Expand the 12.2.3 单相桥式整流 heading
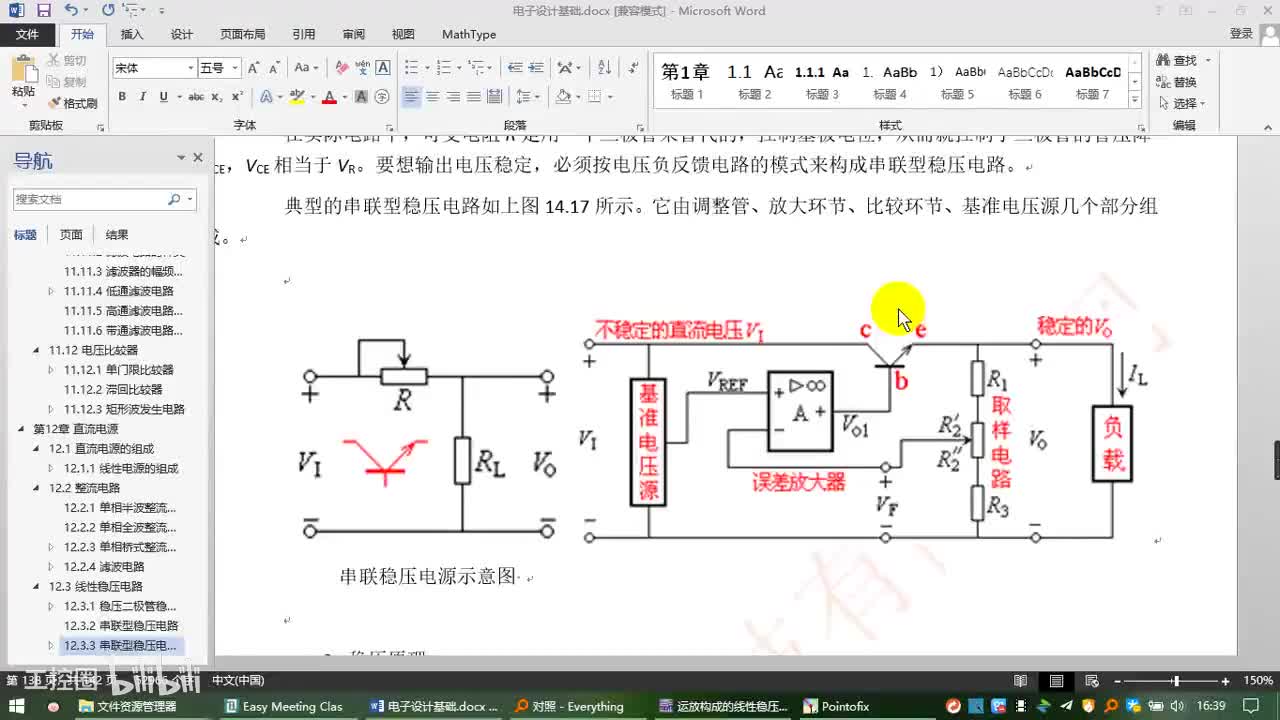 coord(52,547)
